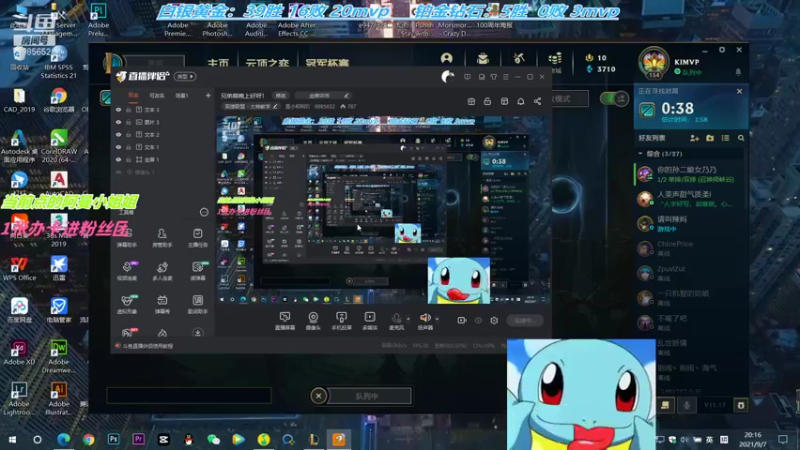Edit the 英雄联盟 category tag

[x=251, y=107]
